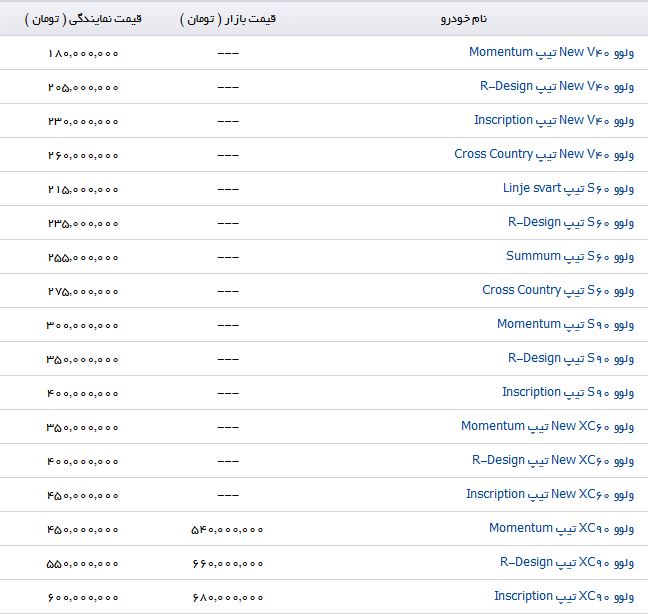The image size is (648, 614).
Task: Click the '---' market price in S60 Summum row
Action: coord(228,258)
